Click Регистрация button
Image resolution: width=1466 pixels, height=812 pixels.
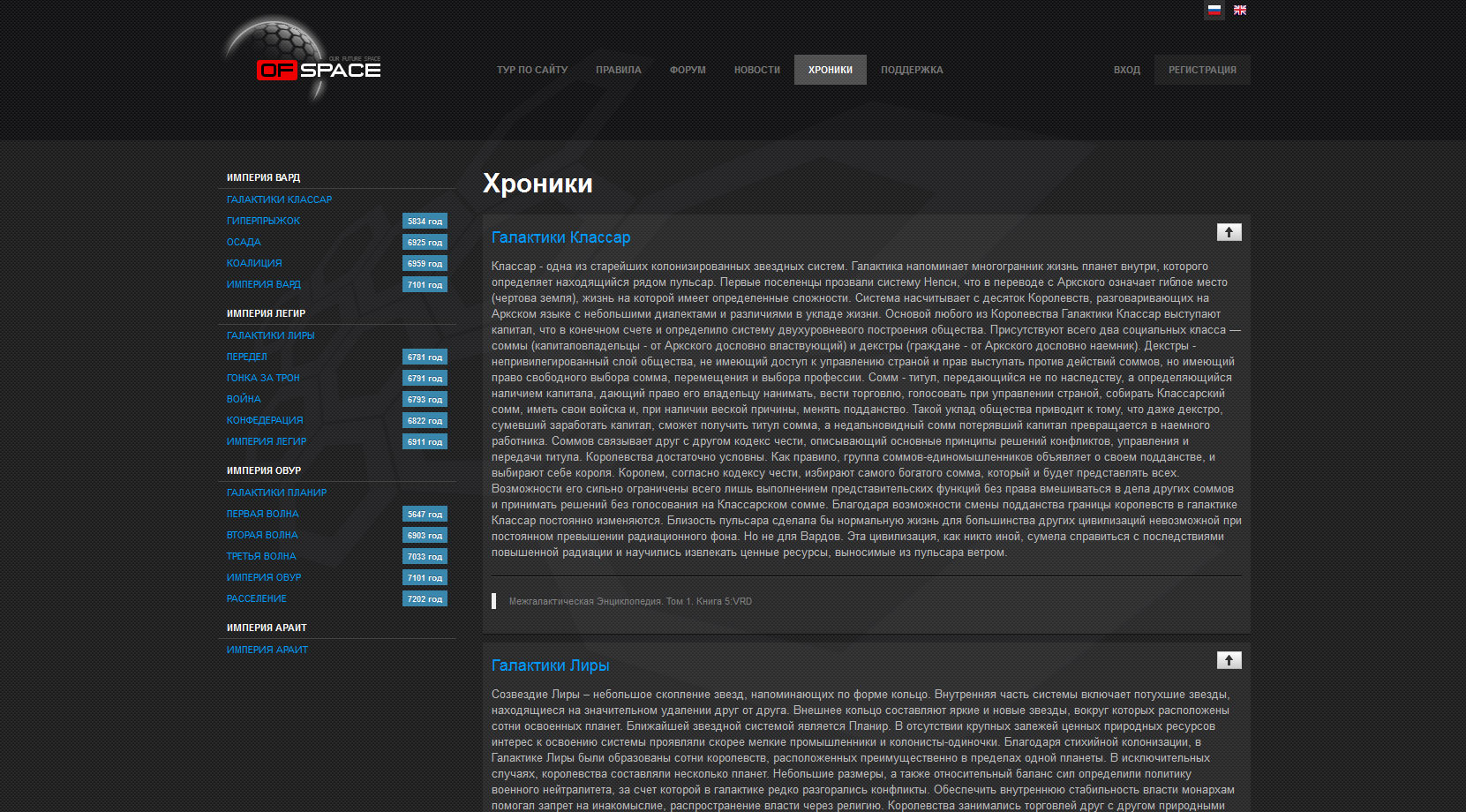(x=1202, y=70)
